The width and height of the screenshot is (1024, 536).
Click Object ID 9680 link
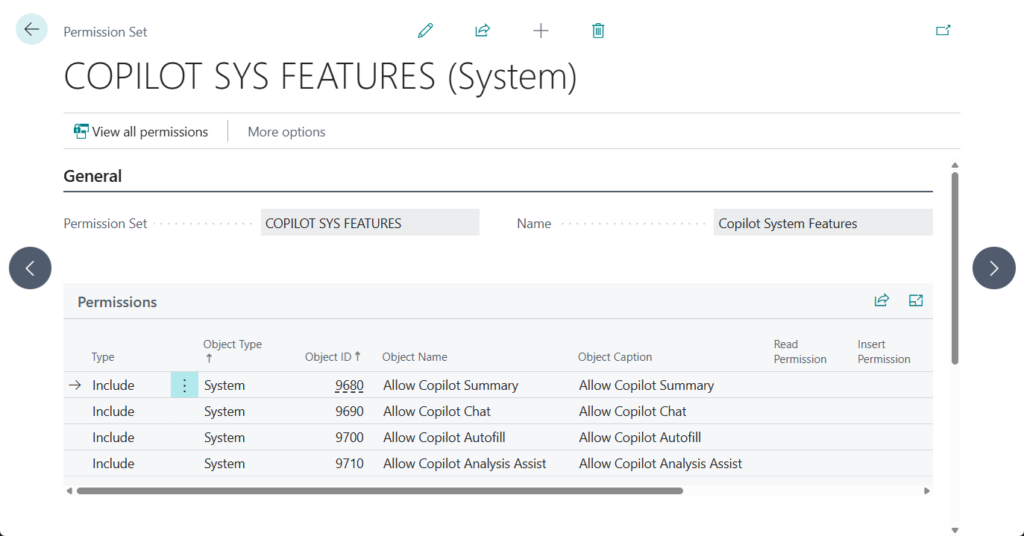click(x=349, y=386)
